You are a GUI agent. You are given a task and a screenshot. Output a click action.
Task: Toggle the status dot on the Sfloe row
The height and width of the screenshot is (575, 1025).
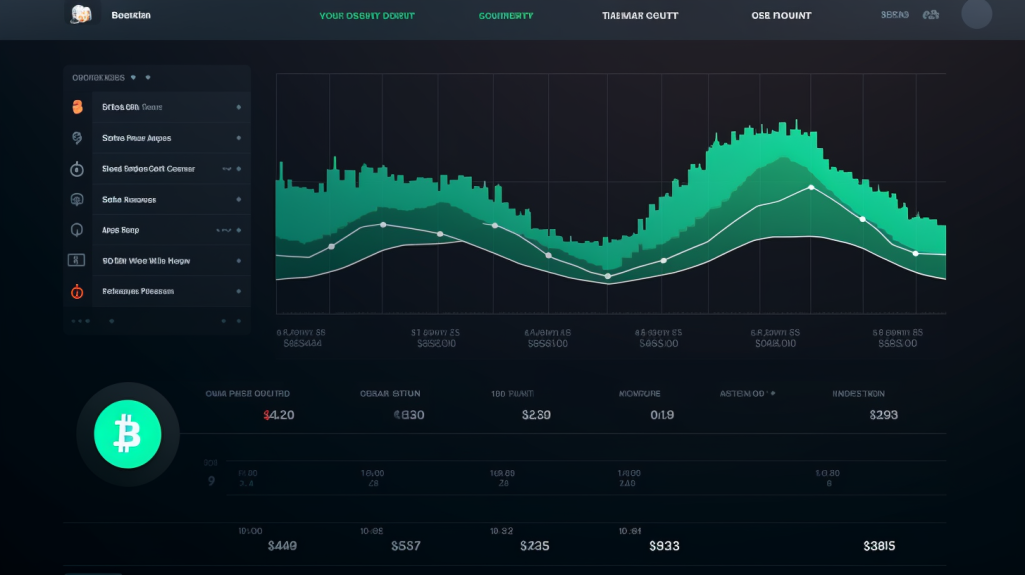coord(238,107)
